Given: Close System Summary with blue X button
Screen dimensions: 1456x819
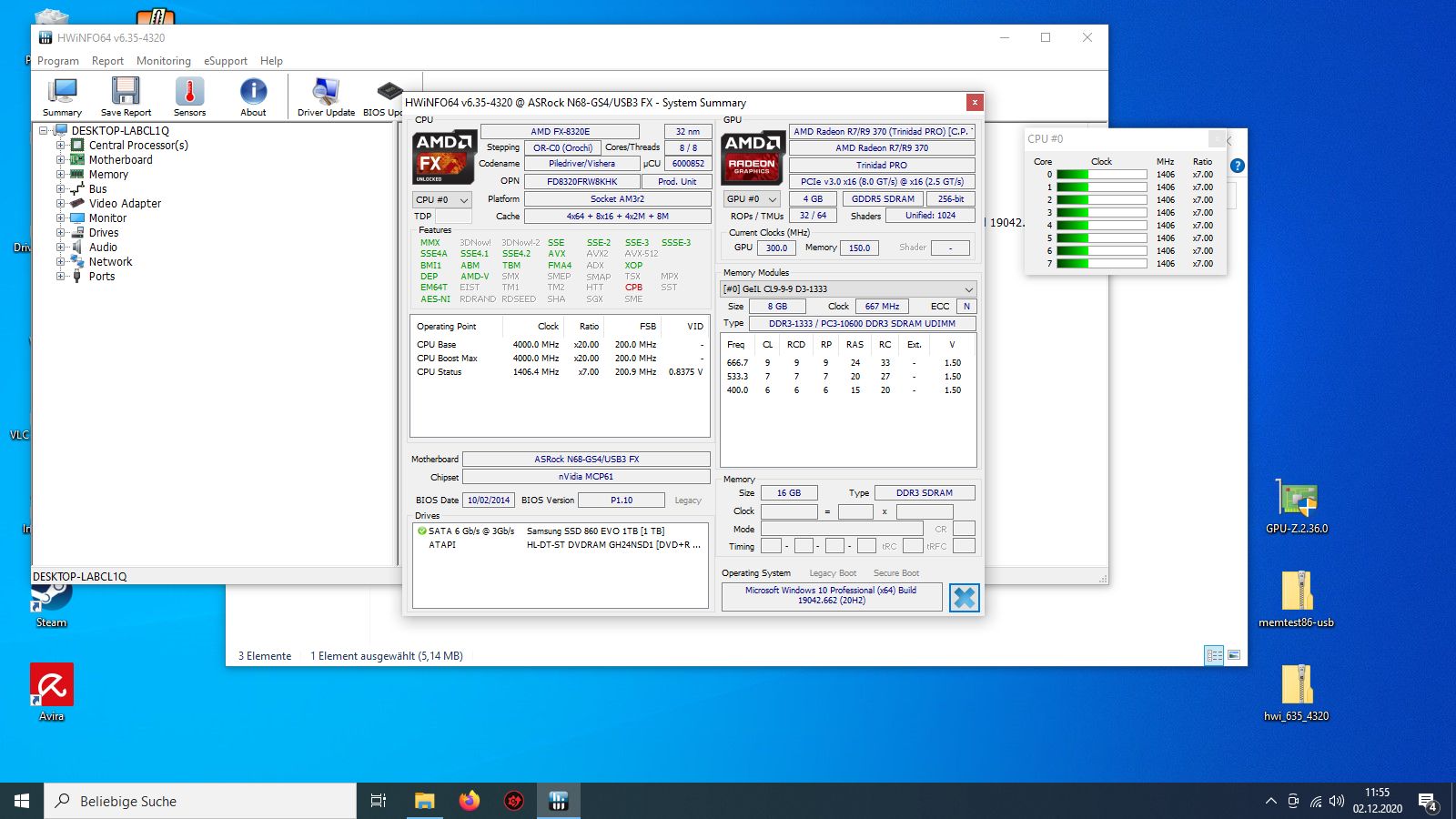Looking at the screenshot, I should point(965,598).
